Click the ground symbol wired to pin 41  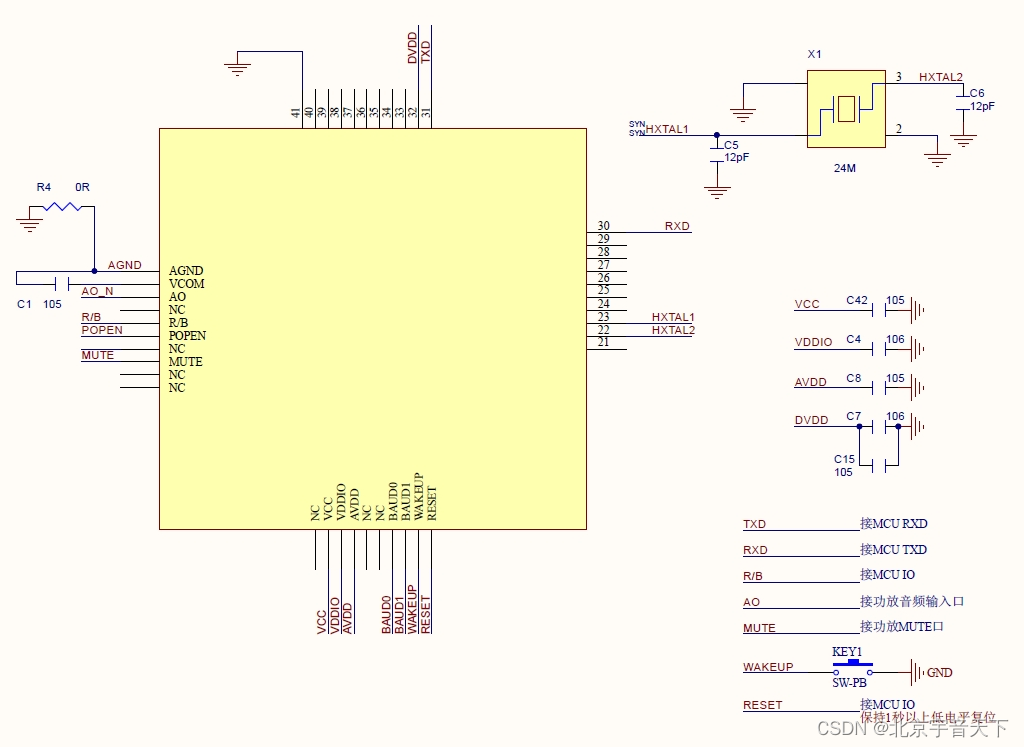click(x=237, y=69)
